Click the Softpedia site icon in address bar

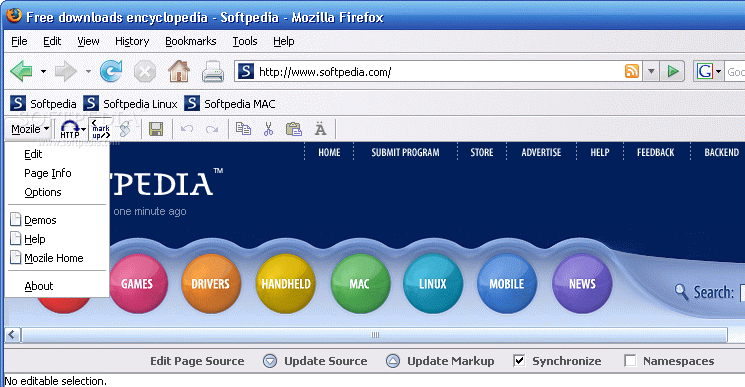(x=246, y=72)
